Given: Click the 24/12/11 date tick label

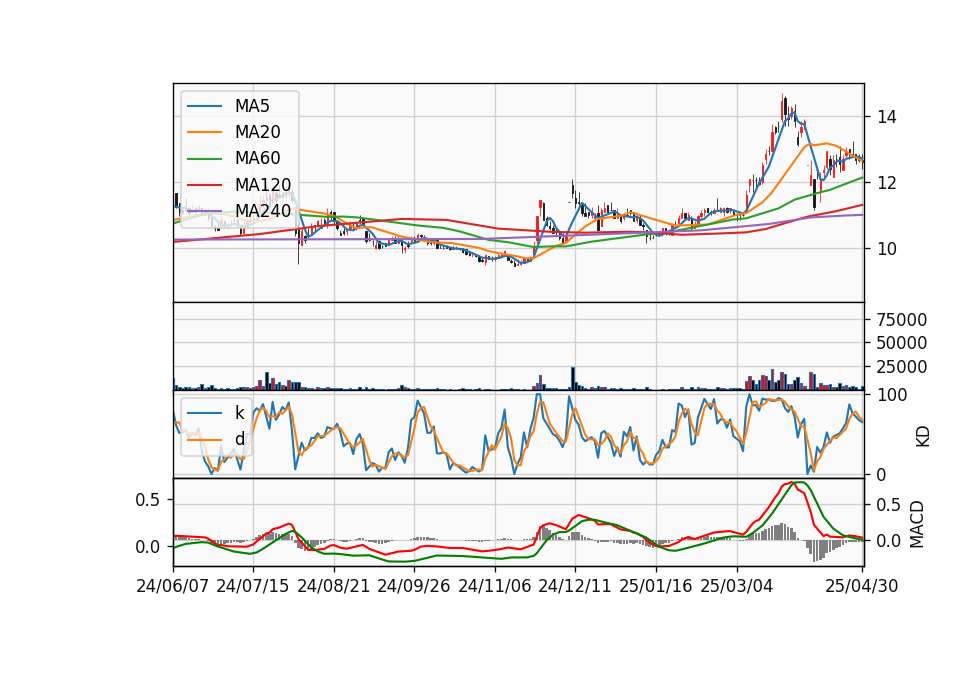Looking at the screenshot, I should click(575, 586).
